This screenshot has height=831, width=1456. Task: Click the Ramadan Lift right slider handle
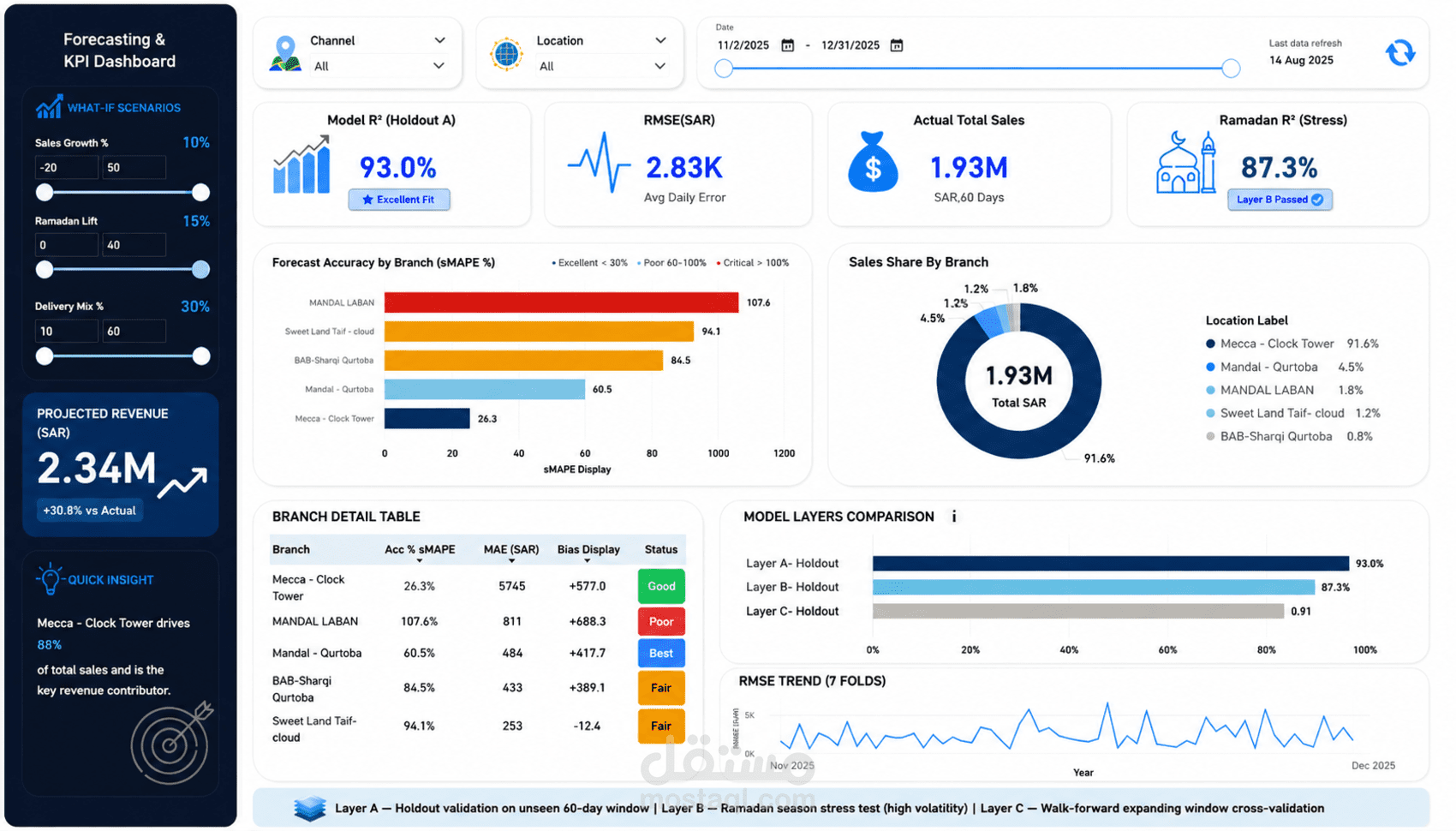[200, 270]
